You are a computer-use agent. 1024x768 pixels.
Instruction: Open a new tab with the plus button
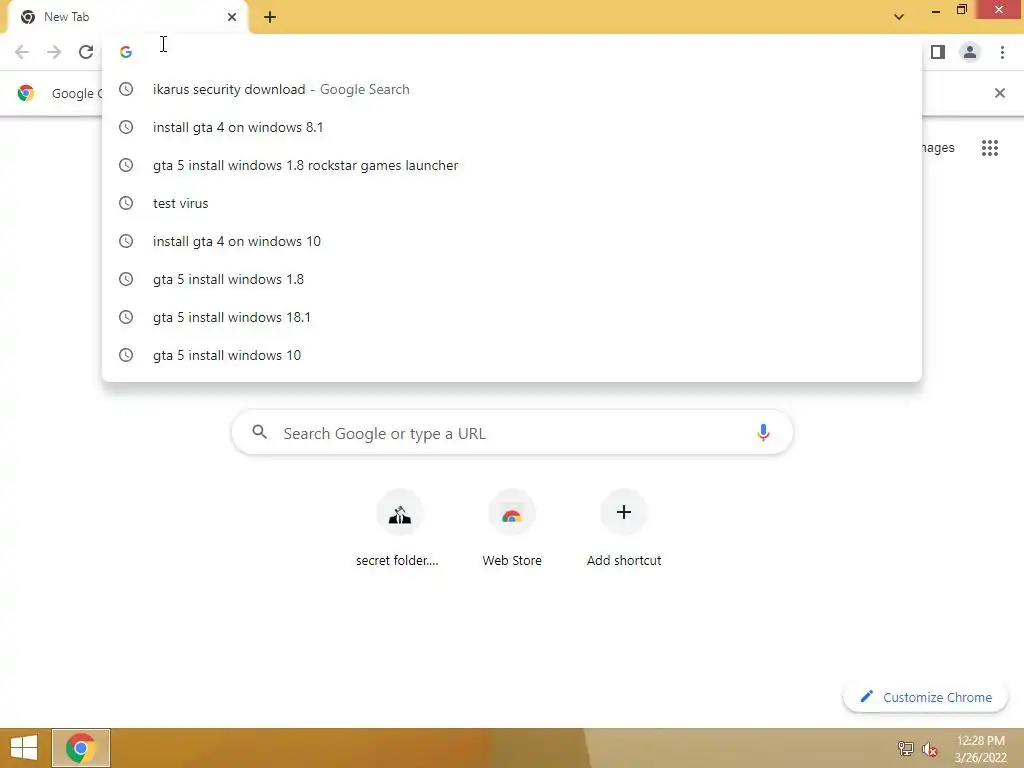(270, 17)
